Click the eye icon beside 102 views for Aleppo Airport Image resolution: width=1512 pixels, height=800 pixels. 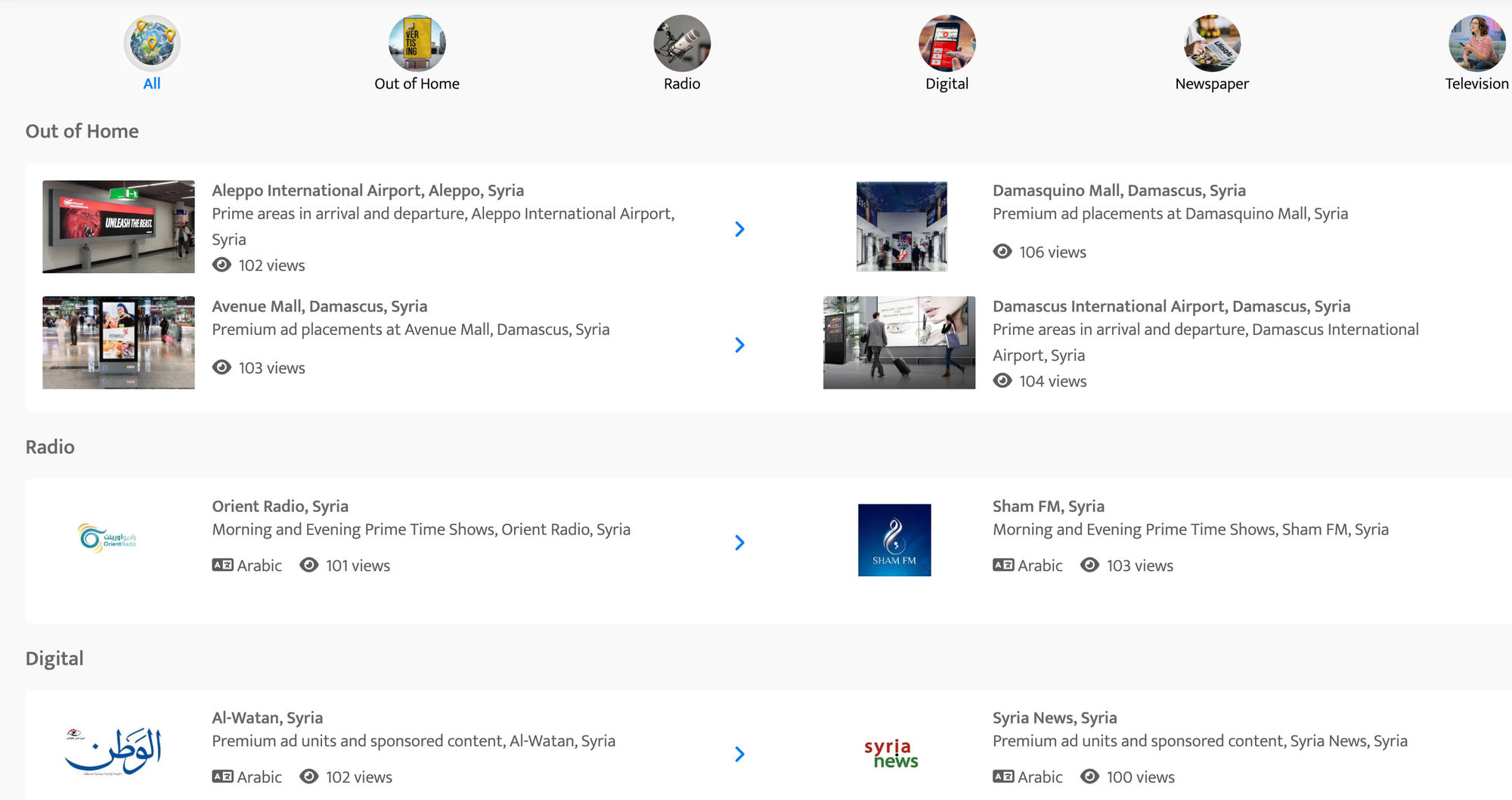(222, 265)
